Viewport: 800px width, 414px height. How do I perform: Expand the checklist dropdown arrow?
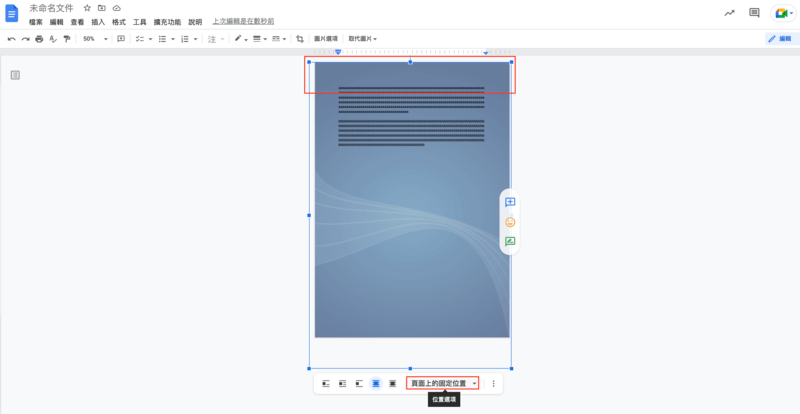coord(150,39)
